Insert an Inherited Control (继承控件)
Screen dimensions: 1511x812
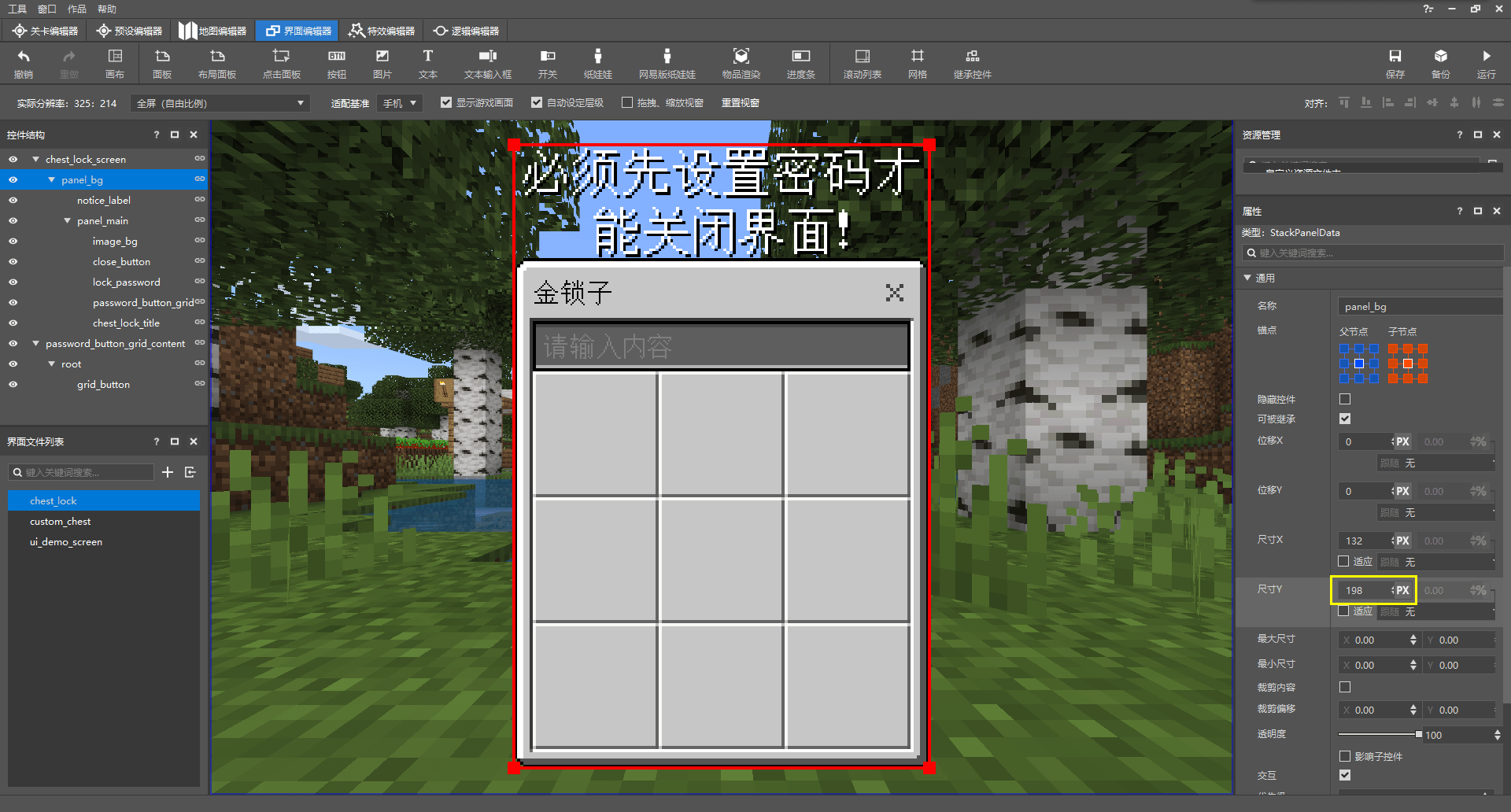pyautogui.click(x=973, y=63)
